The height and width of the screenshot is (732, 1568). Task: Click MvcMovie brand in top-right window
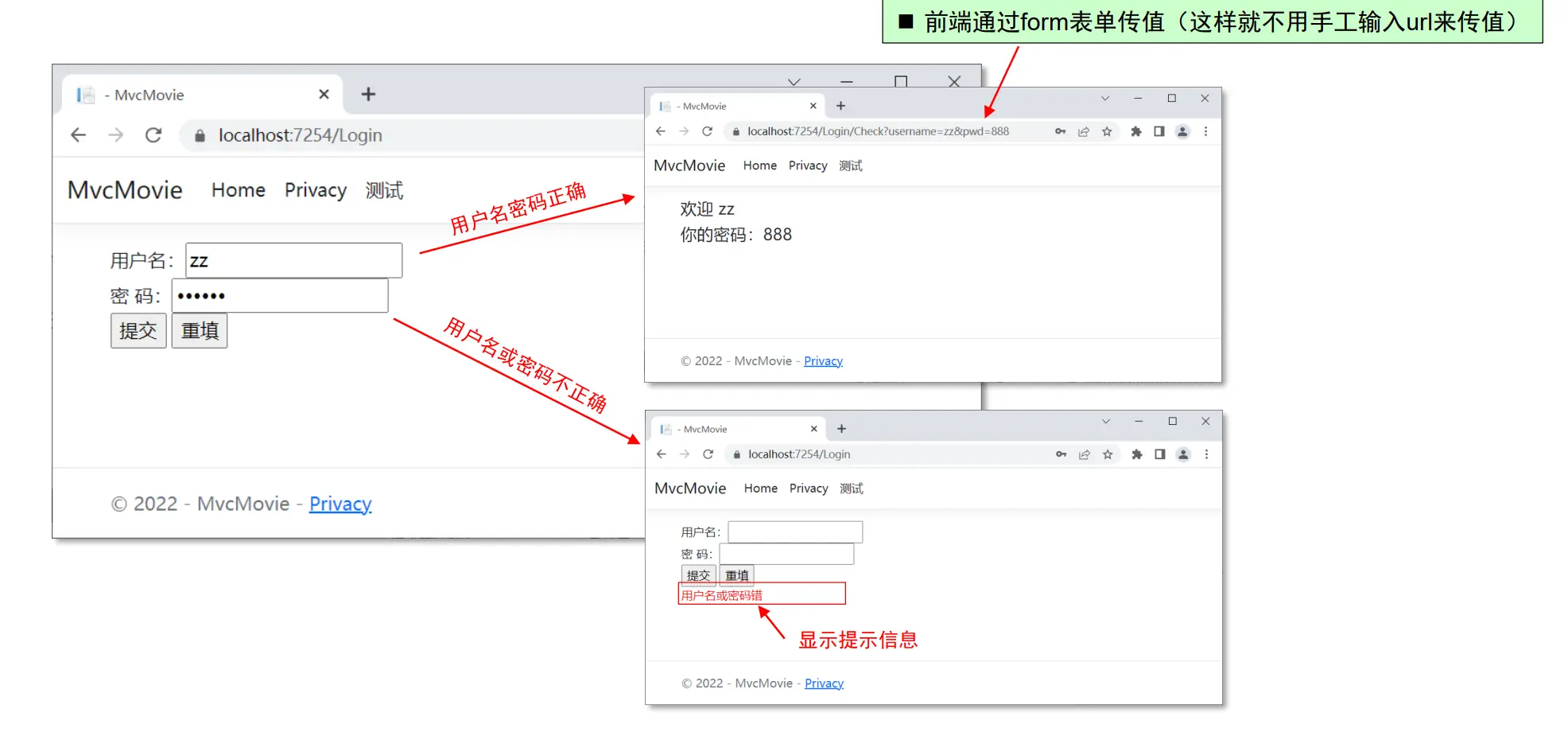click(x=689, y=165)
